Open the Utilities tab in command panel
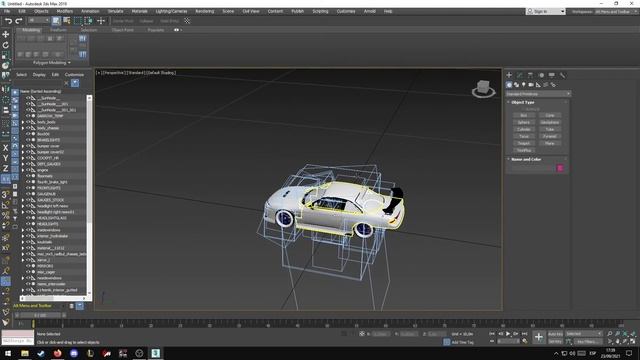Image resolution: width=640 pixels, height=360 pixels. [562, 75]
